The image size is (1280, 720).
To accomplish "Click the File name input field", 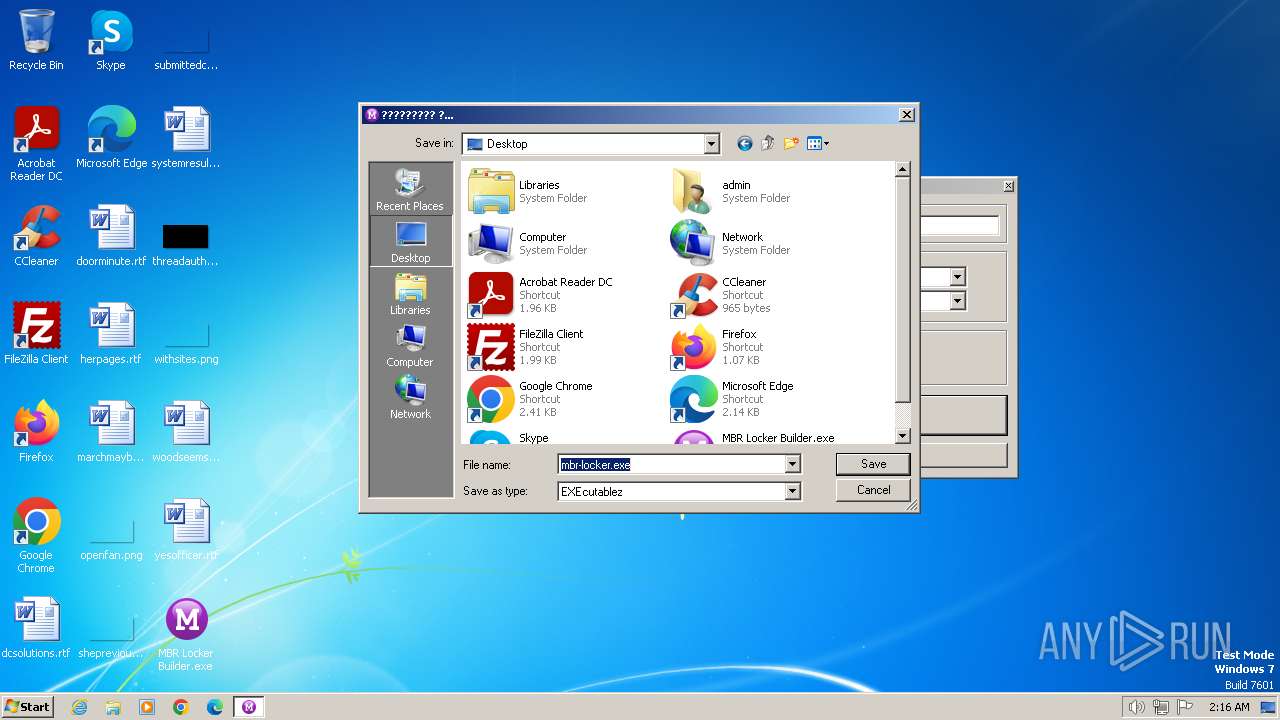I will 671,464.
